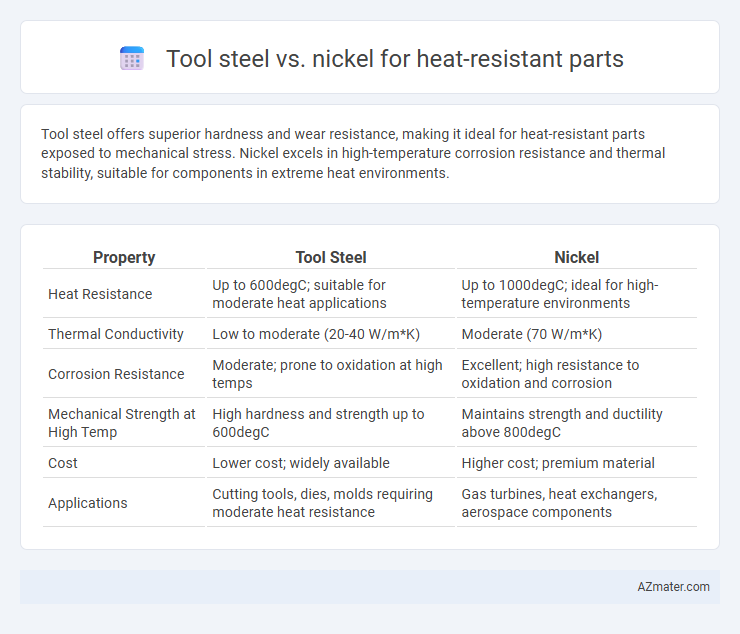Click cell 'Moderate; prone to oxidation at high temps'
The width and height of the screenshot is (740, 634).
coord(327,374)
